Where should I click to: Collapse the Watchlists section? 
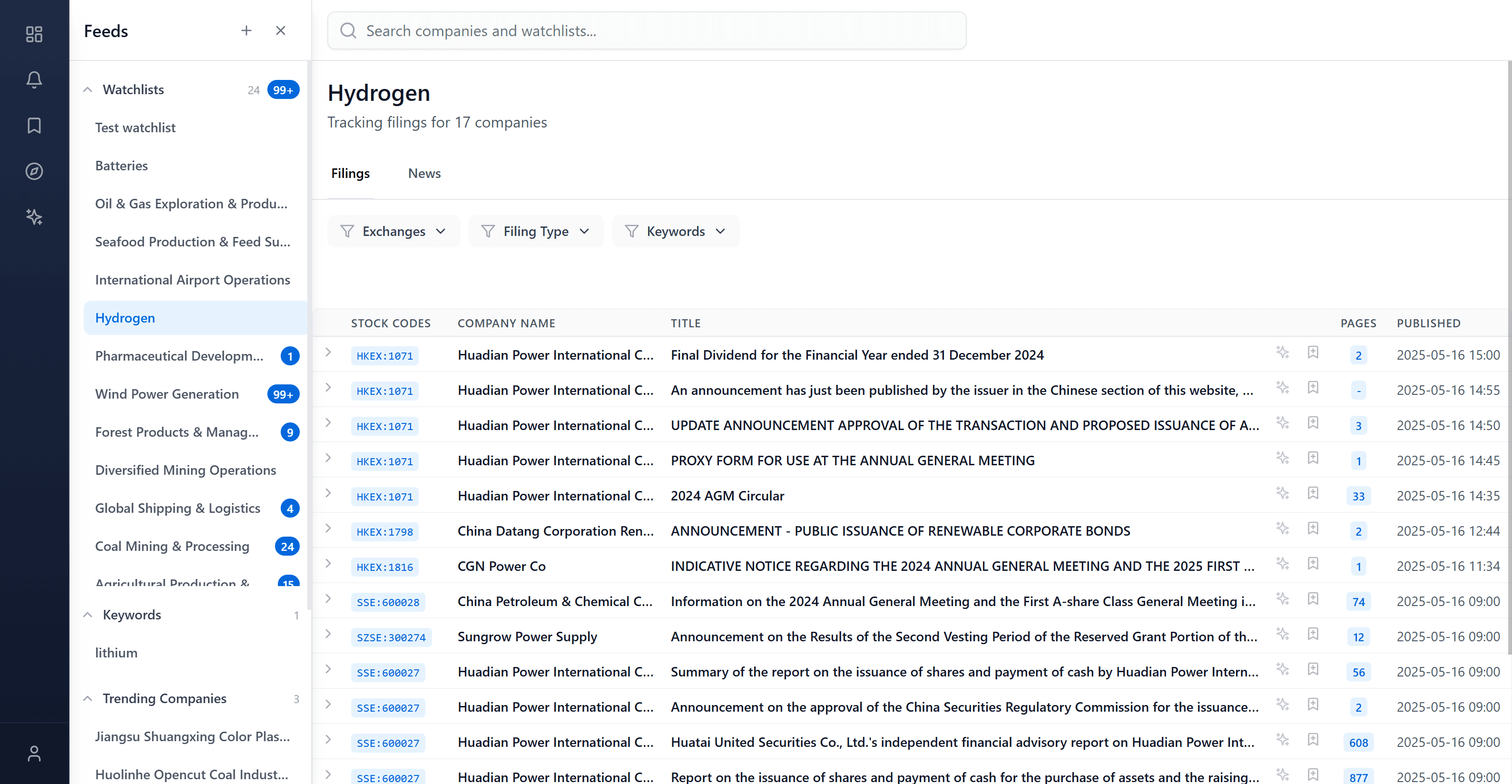[x=88, y=89]
